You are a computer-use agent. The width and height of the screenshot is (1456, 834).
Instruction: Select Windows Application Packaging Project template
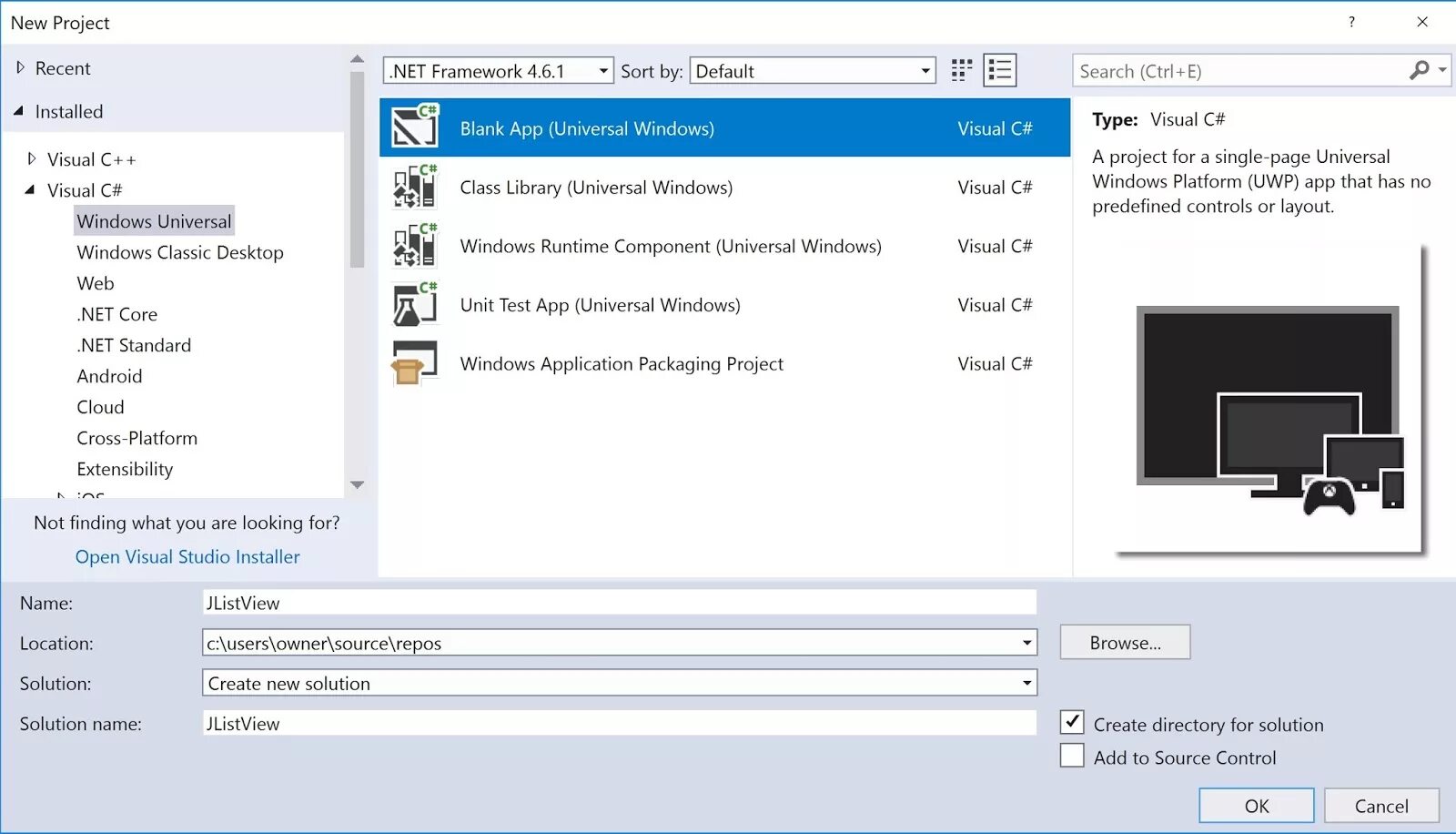point(724,363)
